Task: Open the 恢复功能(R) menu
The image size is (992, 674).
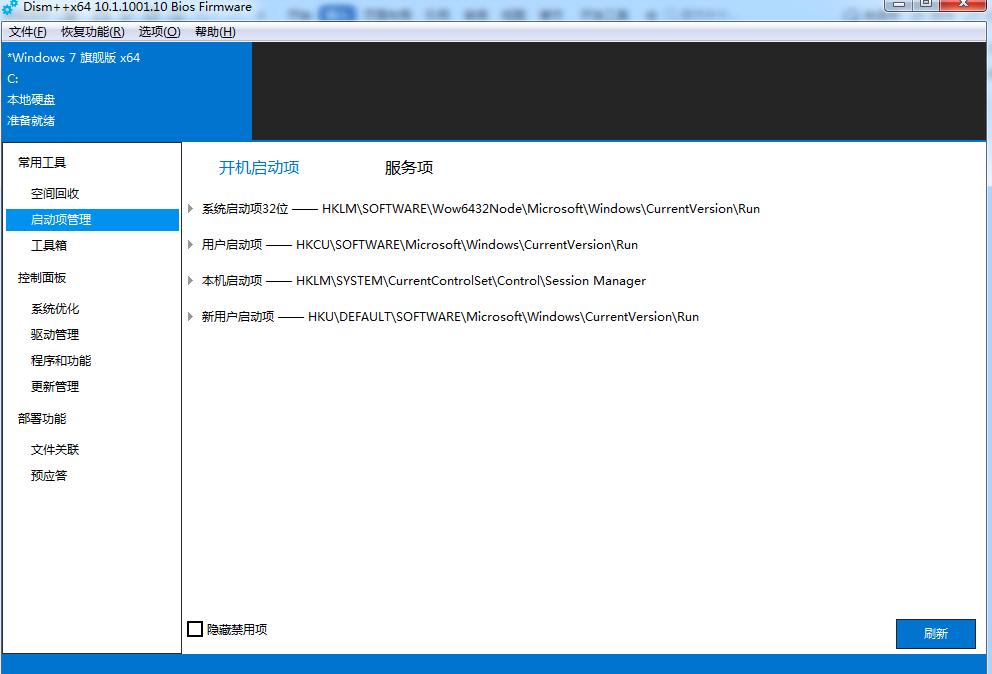Action: pyautogui.click(x=92, y=32)
